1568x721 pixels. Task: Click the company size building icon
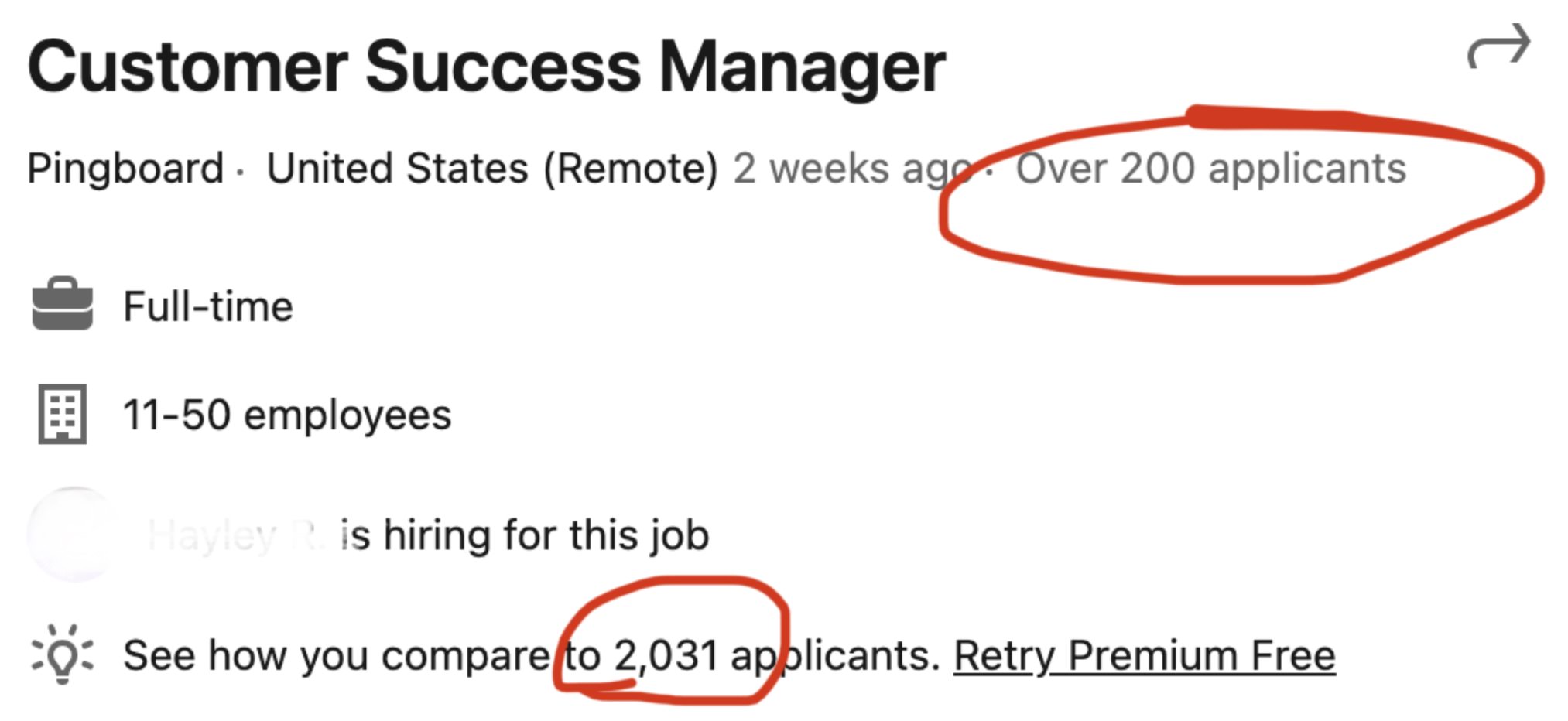pyautogui.click(x=62, y=414)
